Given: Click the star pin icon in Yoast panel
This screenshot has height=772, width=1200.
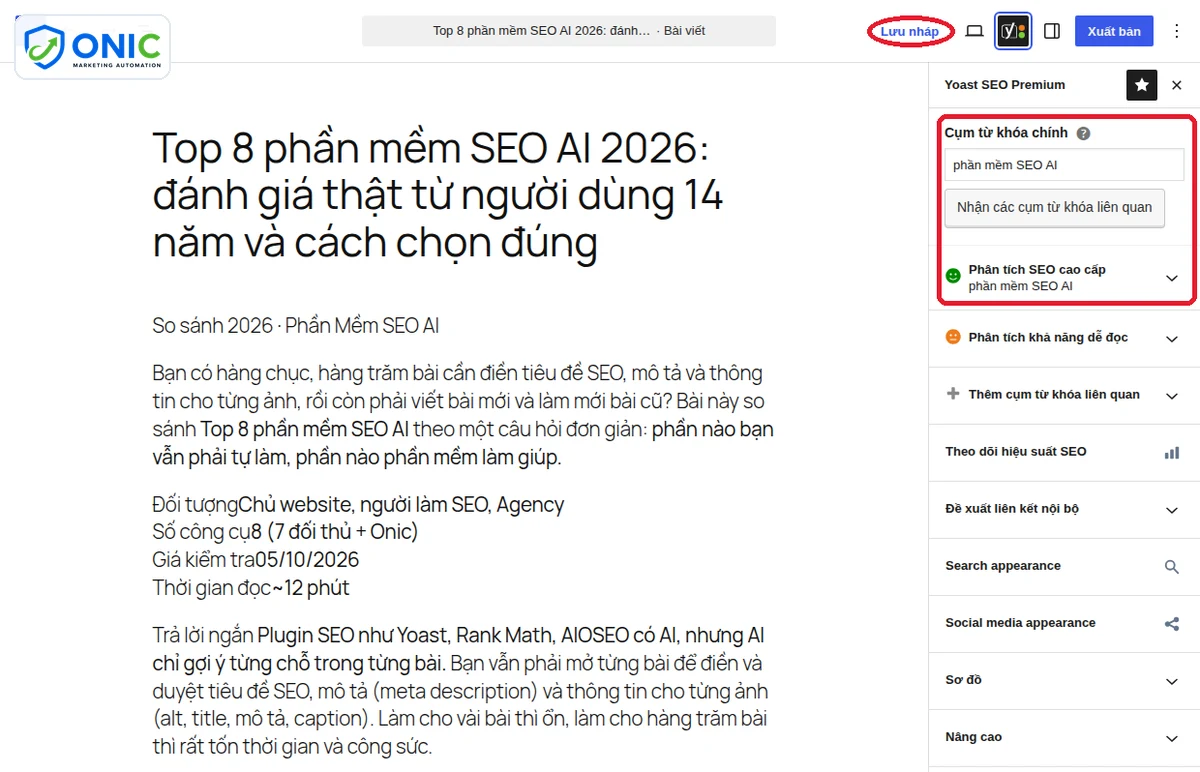Looking at the screenshot, I should (1142, 85).
